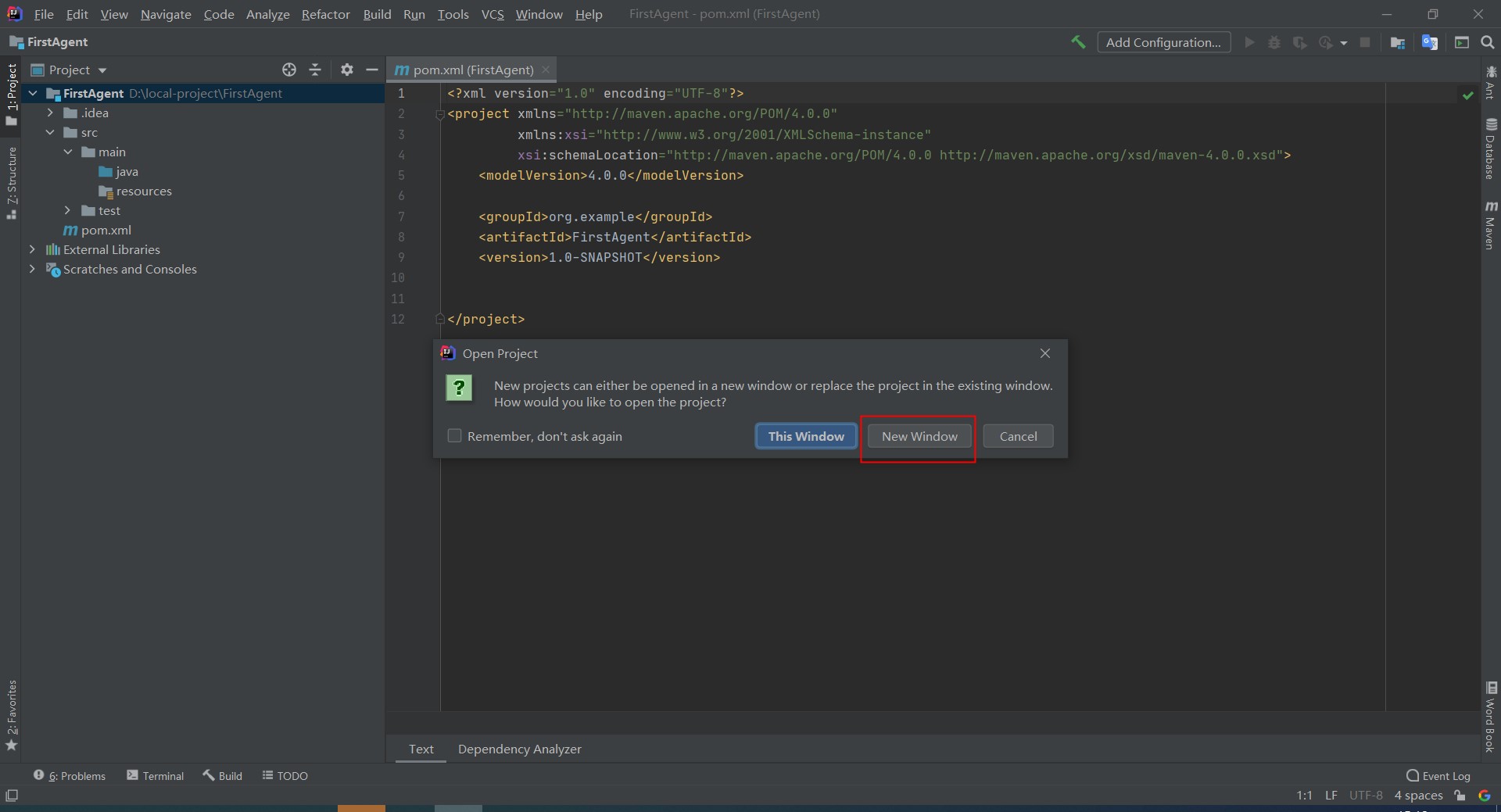Open the TODO tool window
This screenshot has height=812, width=1501.
tap(285, 775)
